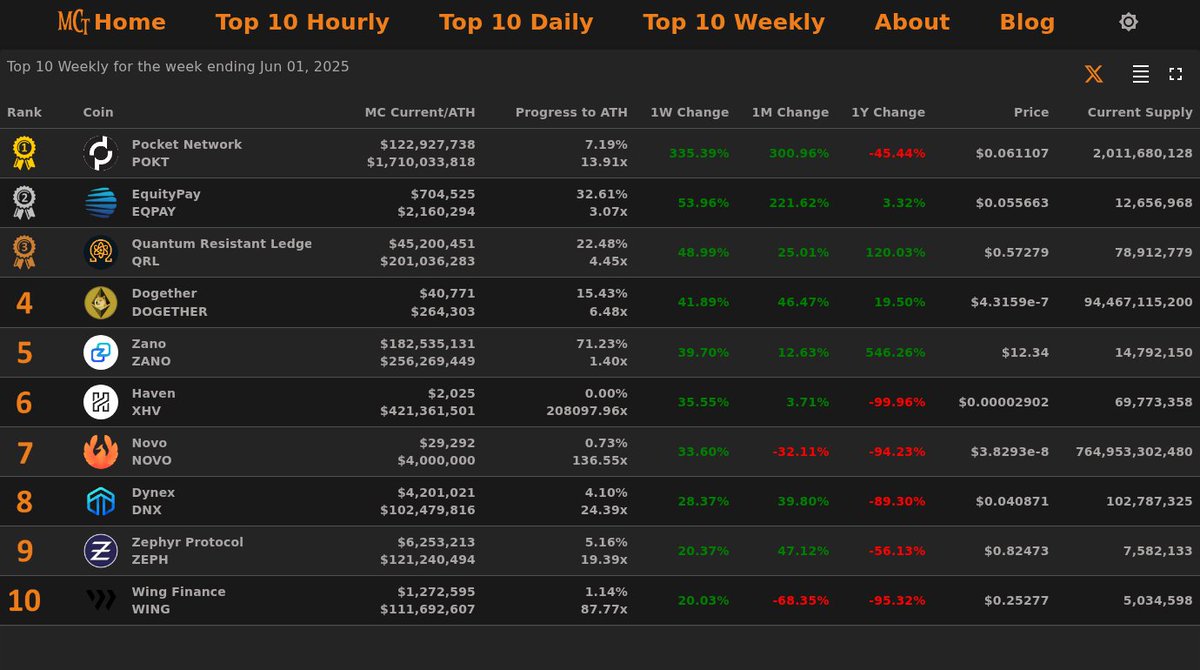Image resolution: width=1200 pixels, height=670 pixels.
Task: Click the Rank column header
Action: [25, 113]
